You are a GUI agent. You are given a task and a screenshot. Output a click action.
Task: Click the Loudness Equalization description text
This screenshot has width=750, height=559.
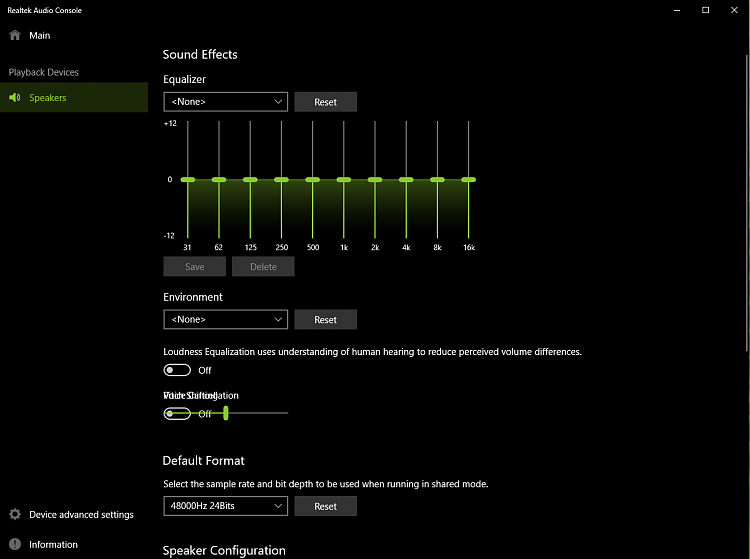(372, 352)
